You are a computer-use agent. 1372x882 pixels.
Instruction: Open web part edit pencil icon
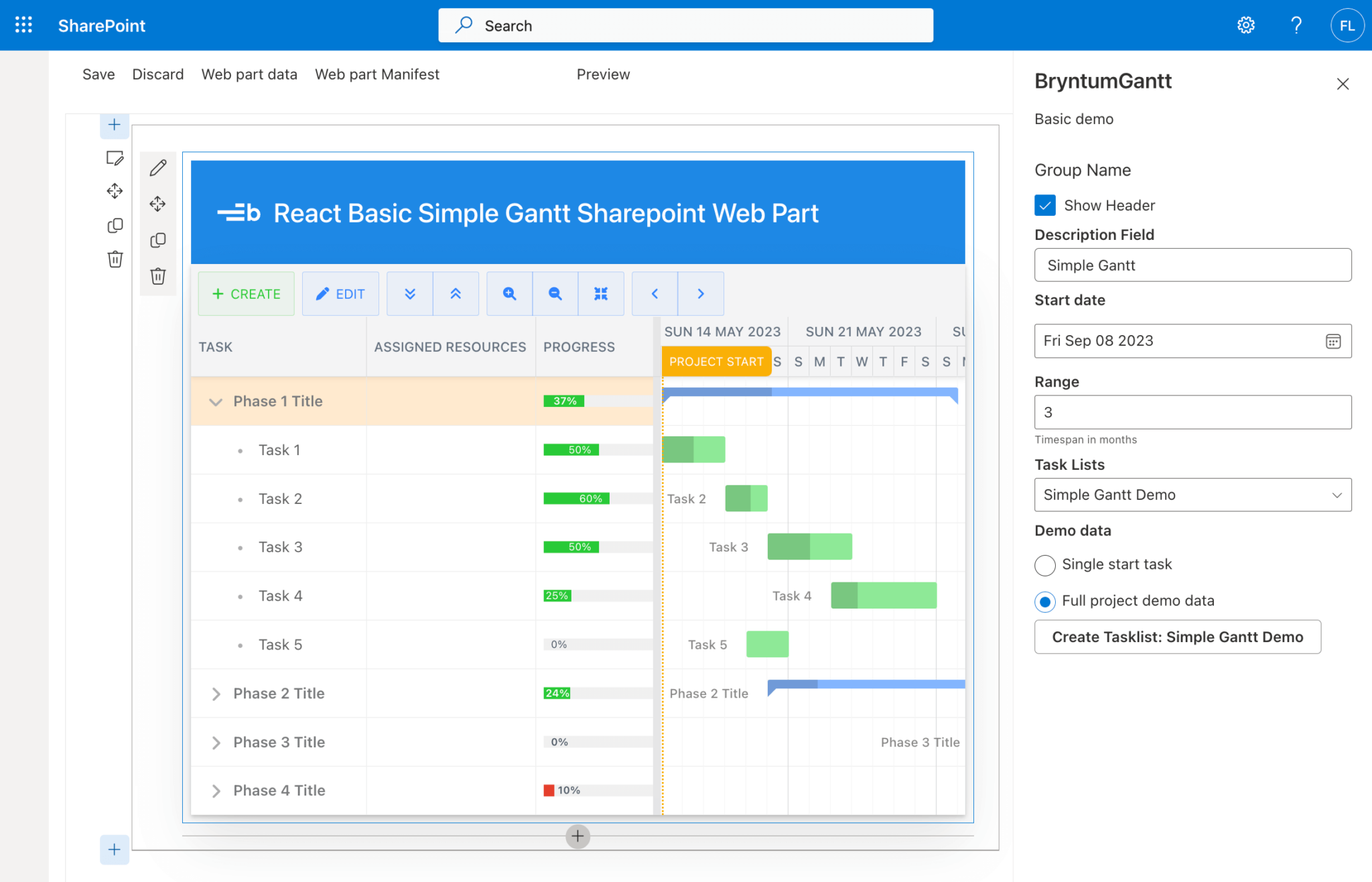(158, 168)
